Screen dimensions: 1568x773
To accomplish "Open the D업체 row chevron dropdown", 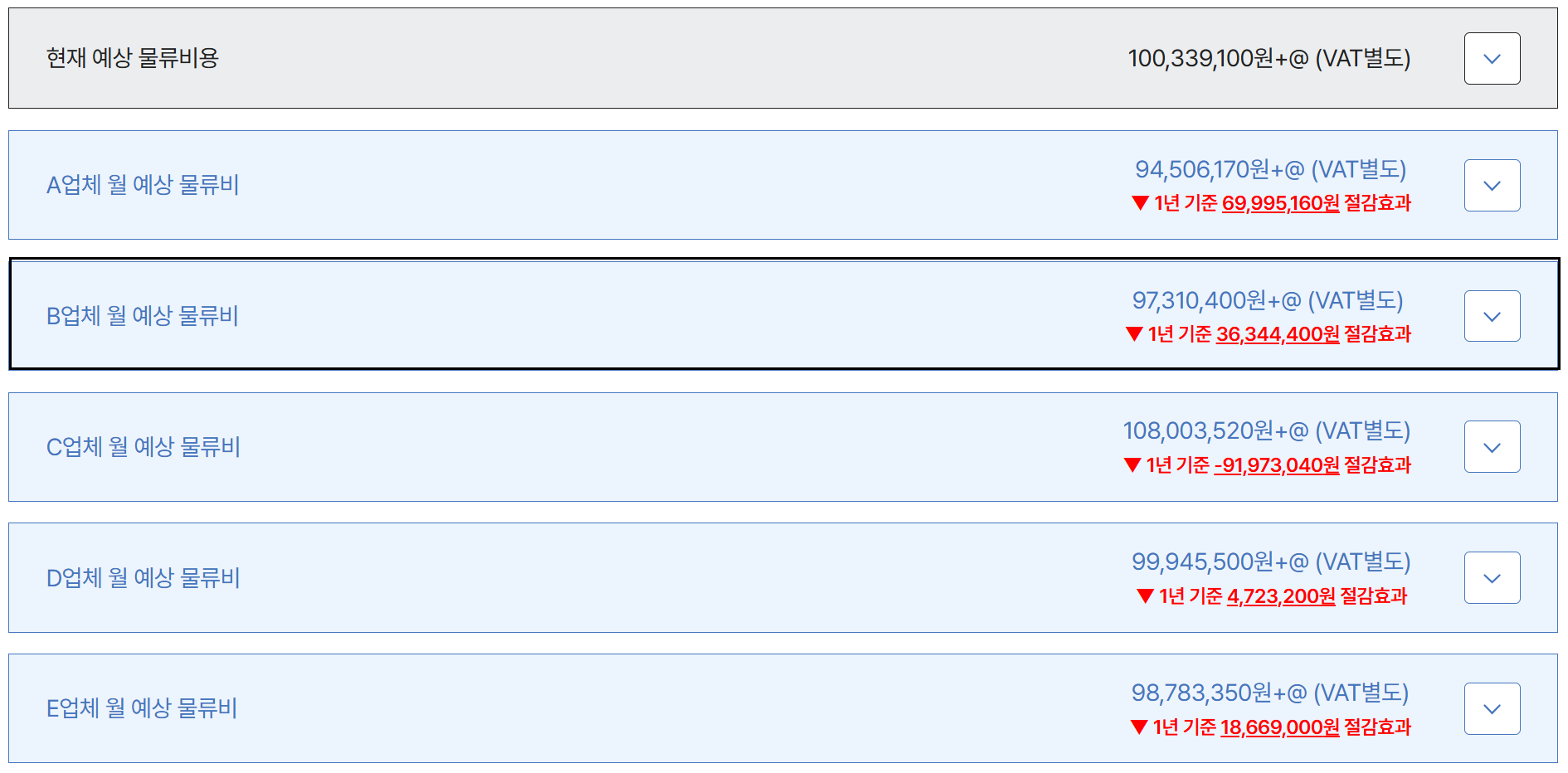I will [x=1492, y=578].
